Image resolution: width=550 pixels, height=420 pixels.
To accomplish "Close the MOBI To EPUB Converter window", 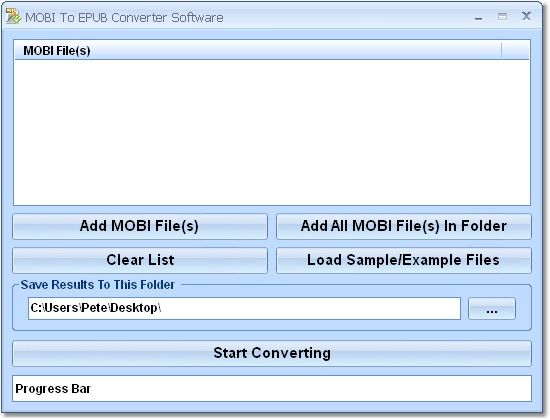I will [x=526, y=16].
